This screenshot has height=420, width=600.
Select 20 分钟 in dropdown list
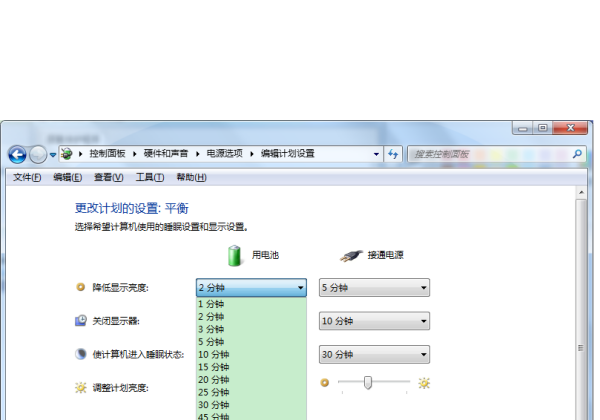coord(251,380)
